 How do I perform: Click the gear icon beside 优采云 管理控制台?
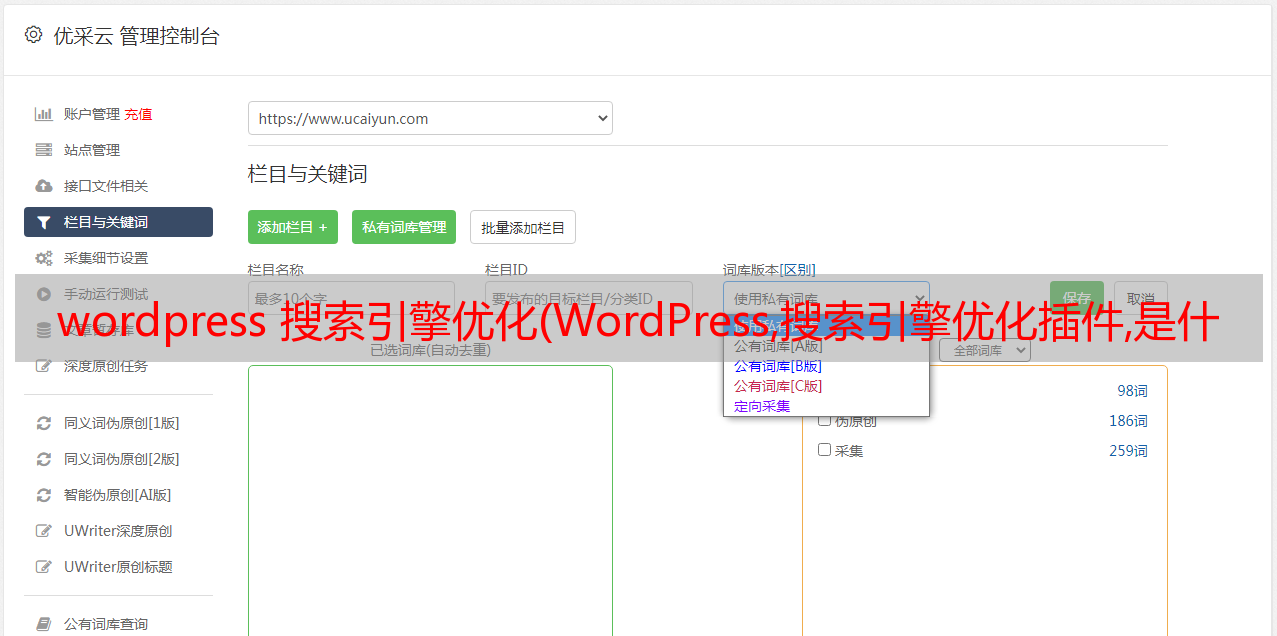(x=33, y=35)
